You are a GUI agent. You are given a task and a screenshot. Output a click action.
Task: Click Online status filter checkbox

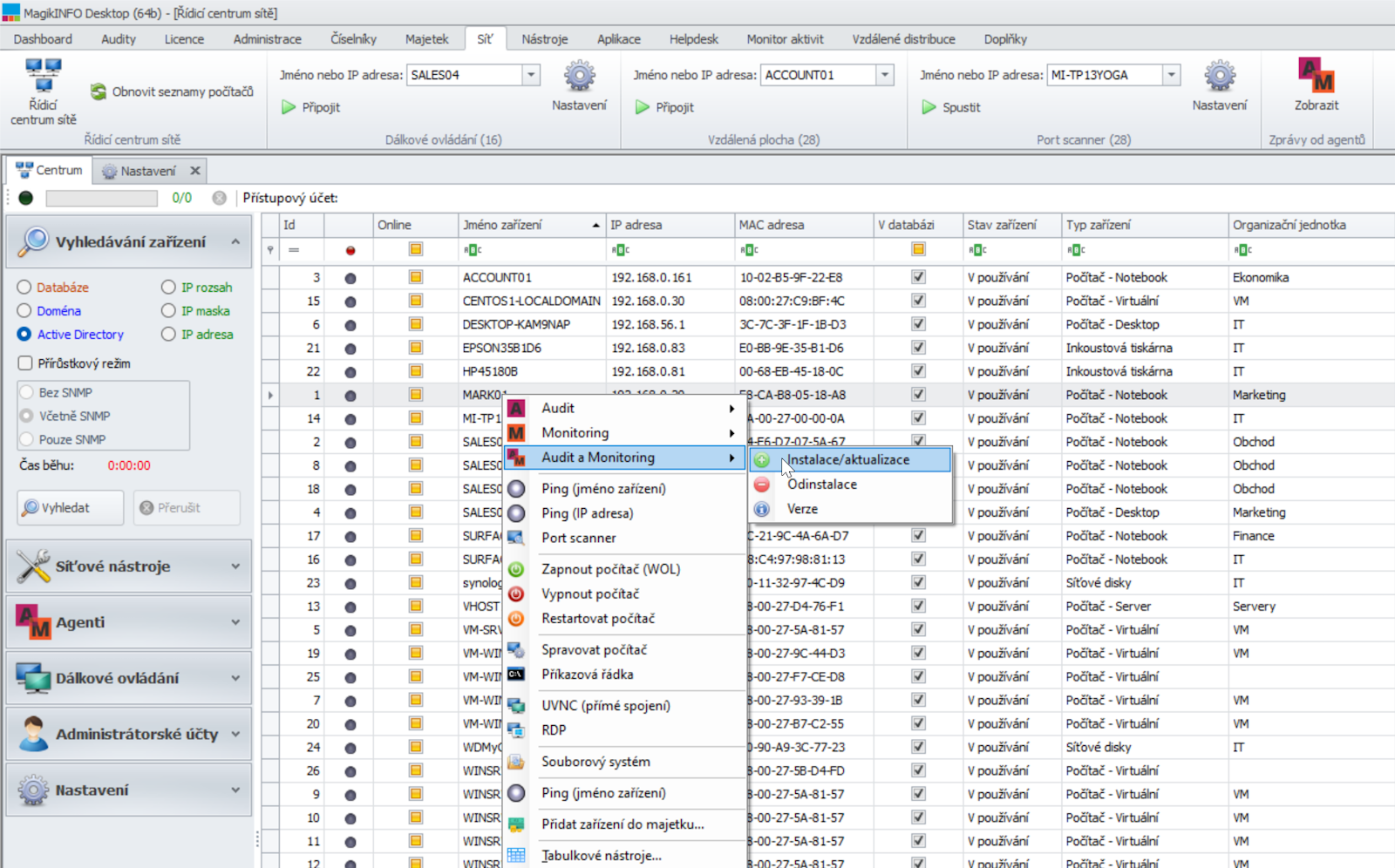416,249
